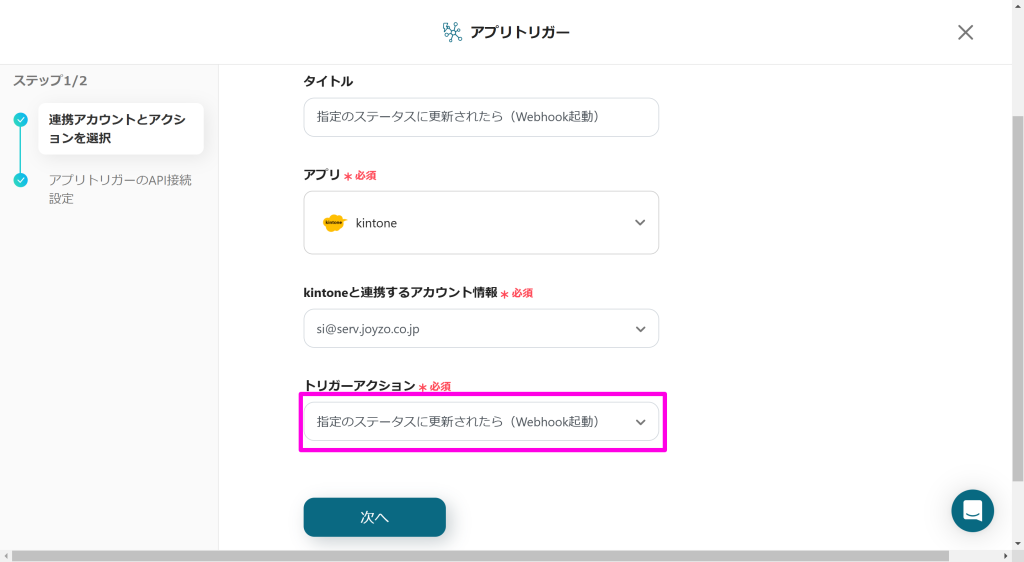The image size is (1024, 562).
Task: Open the chat support bubble icon
Action: click(x=972, y=510)
